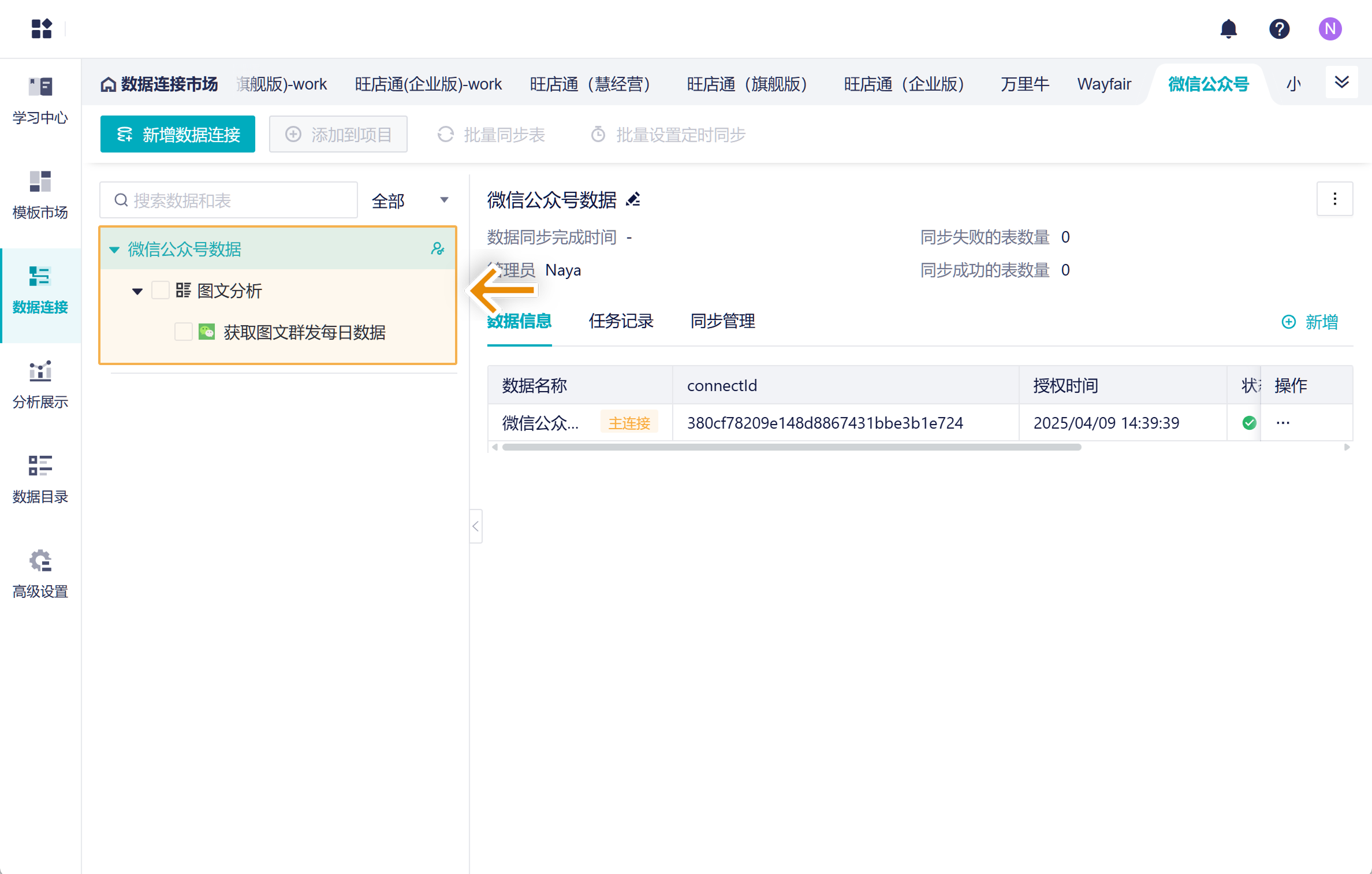1372x874 pixels.
Task: Collapse the 图文分析 folder arrow
Action: pos(137,291)
